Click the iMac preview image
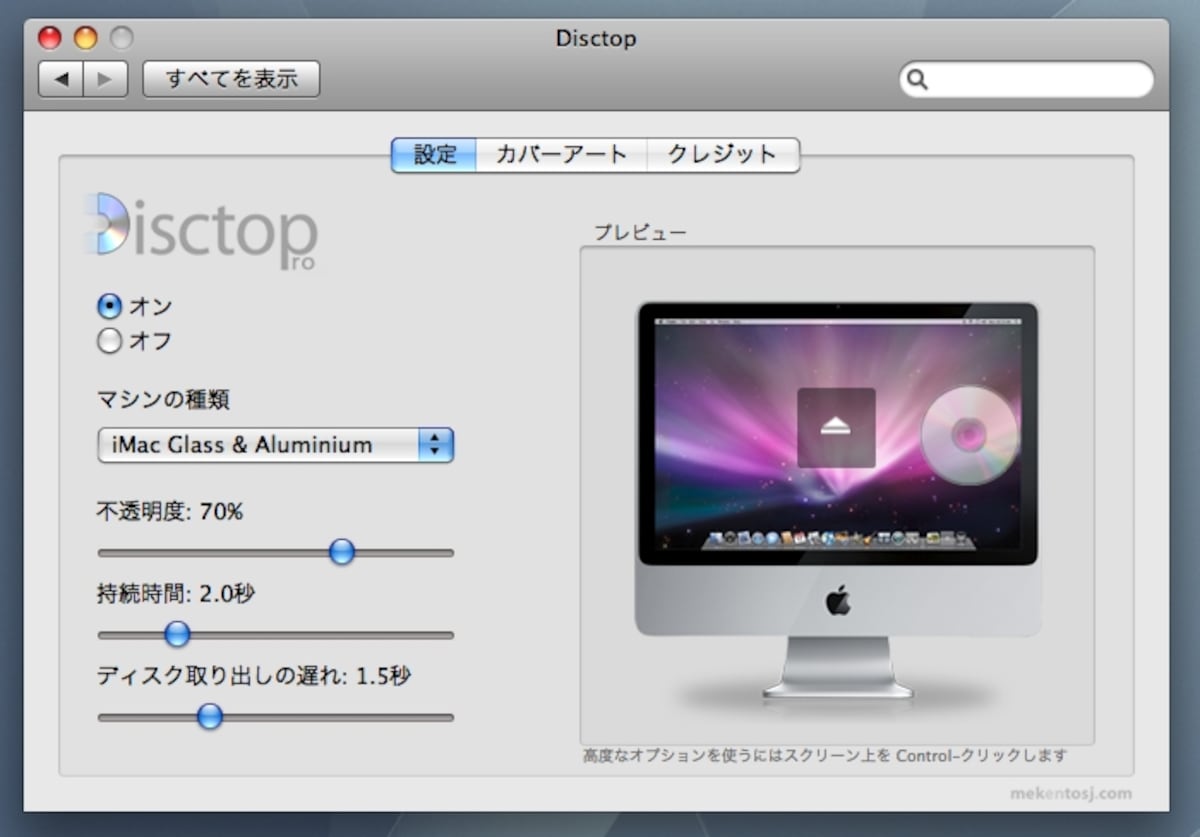This screenshot has width=1200, height=837. tap(838, 500)
